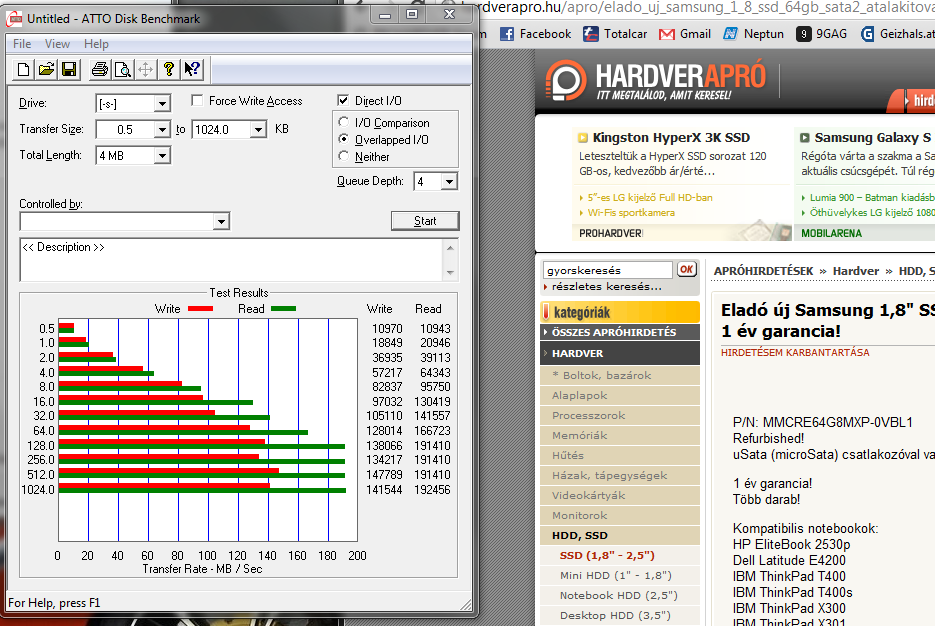Select the Overlapped I/O radio button
The image size is (935, 626).
(343, 139)
